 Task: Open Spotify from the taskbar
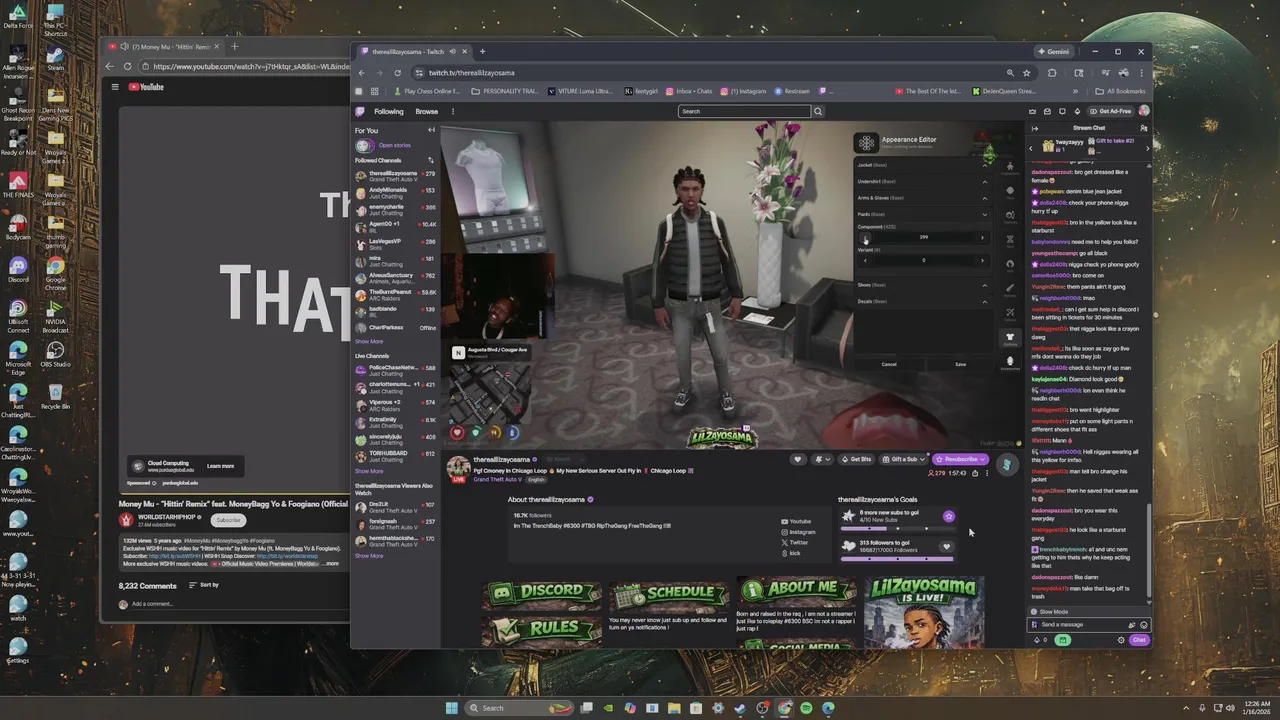(x=806, y=708)
